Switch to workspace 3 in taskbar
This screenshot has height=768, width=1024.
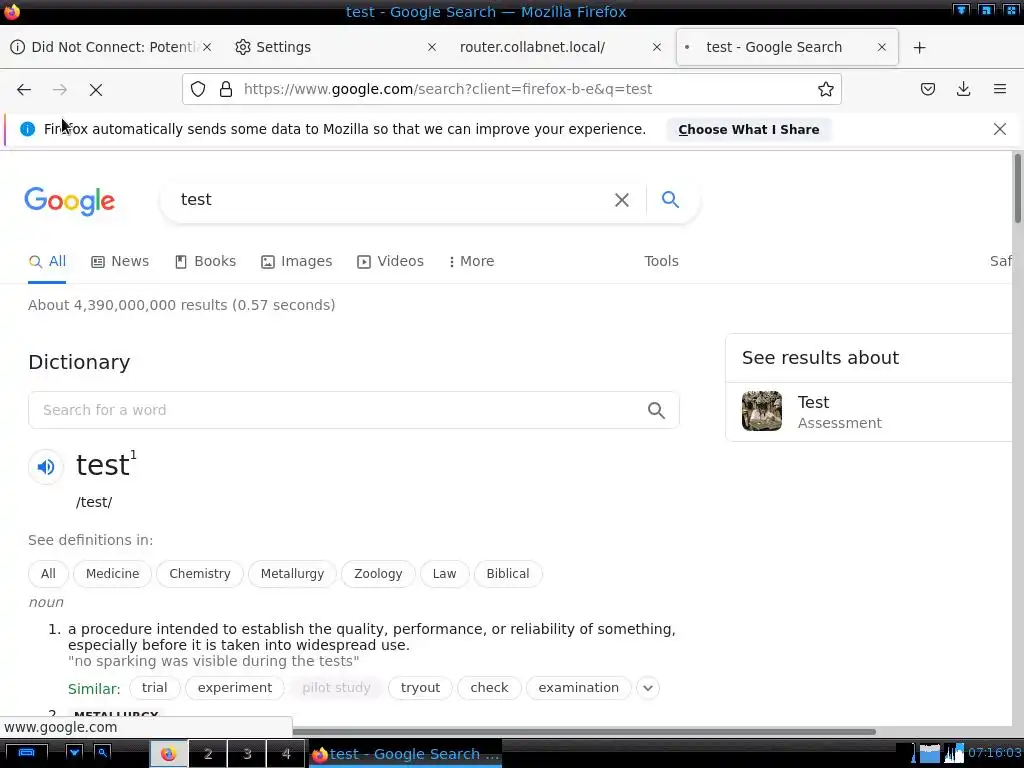tap(247, 754)
